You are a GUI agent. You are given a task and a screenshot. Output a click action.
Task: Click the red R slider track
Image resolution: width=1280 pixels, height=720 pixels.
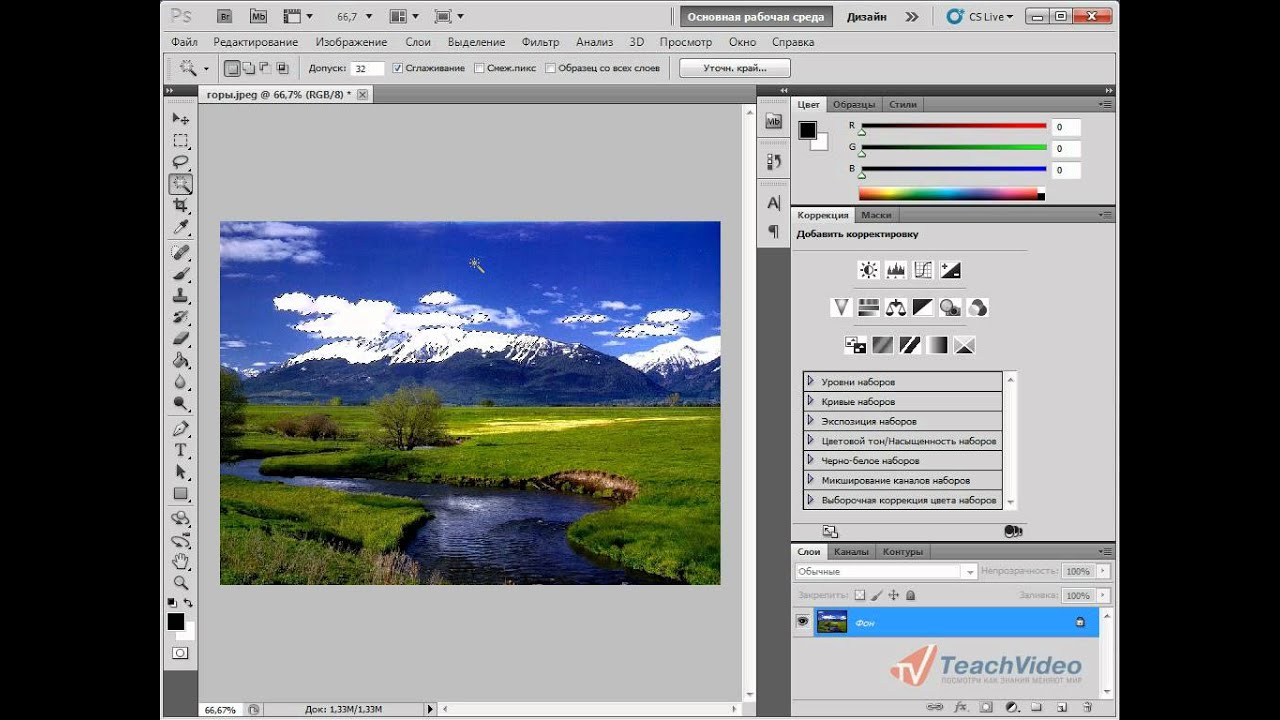953,126
